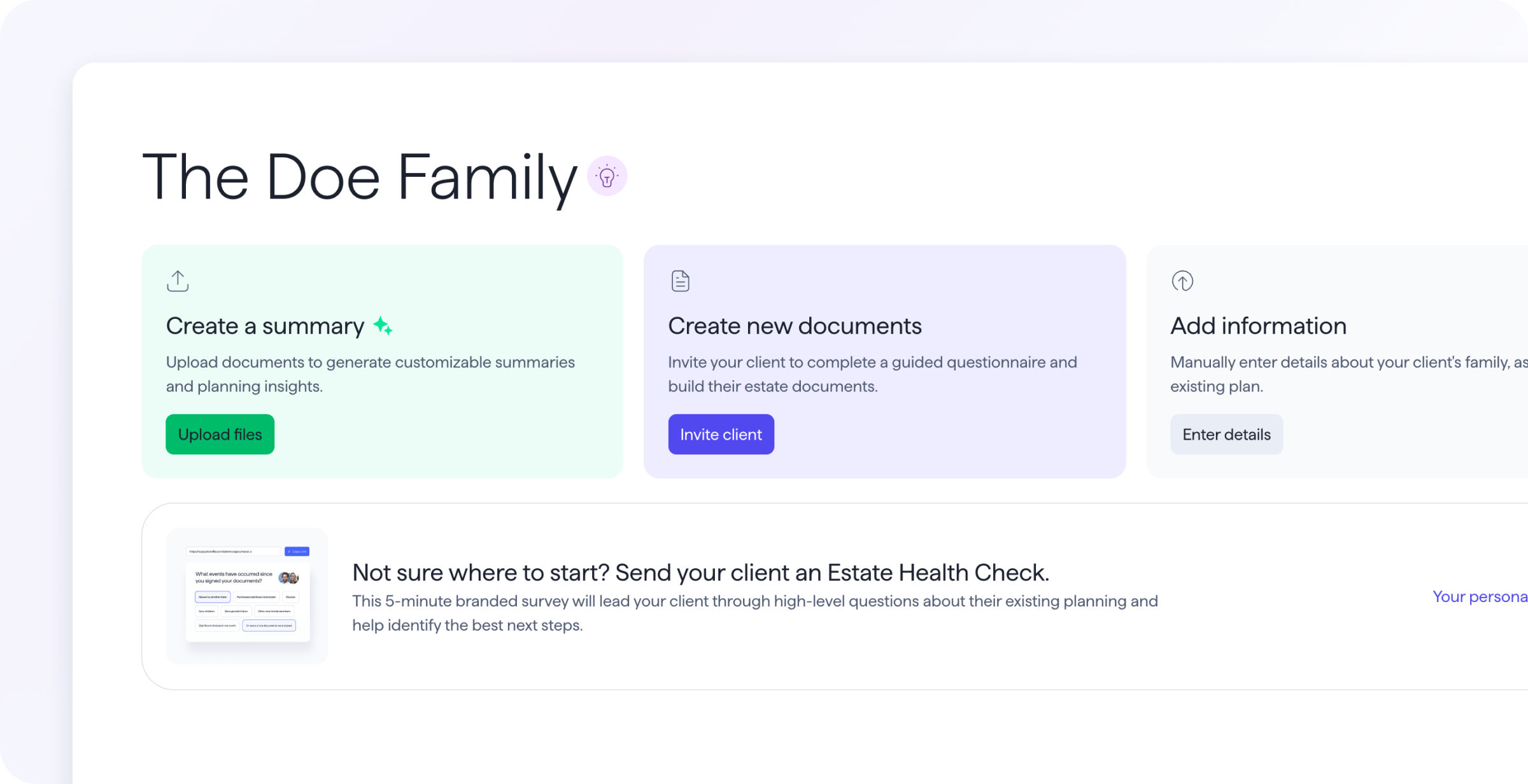This screenshot has height=784, width=1528.
Task: Click the 'Add information' heading
Action: point(1258,326)
